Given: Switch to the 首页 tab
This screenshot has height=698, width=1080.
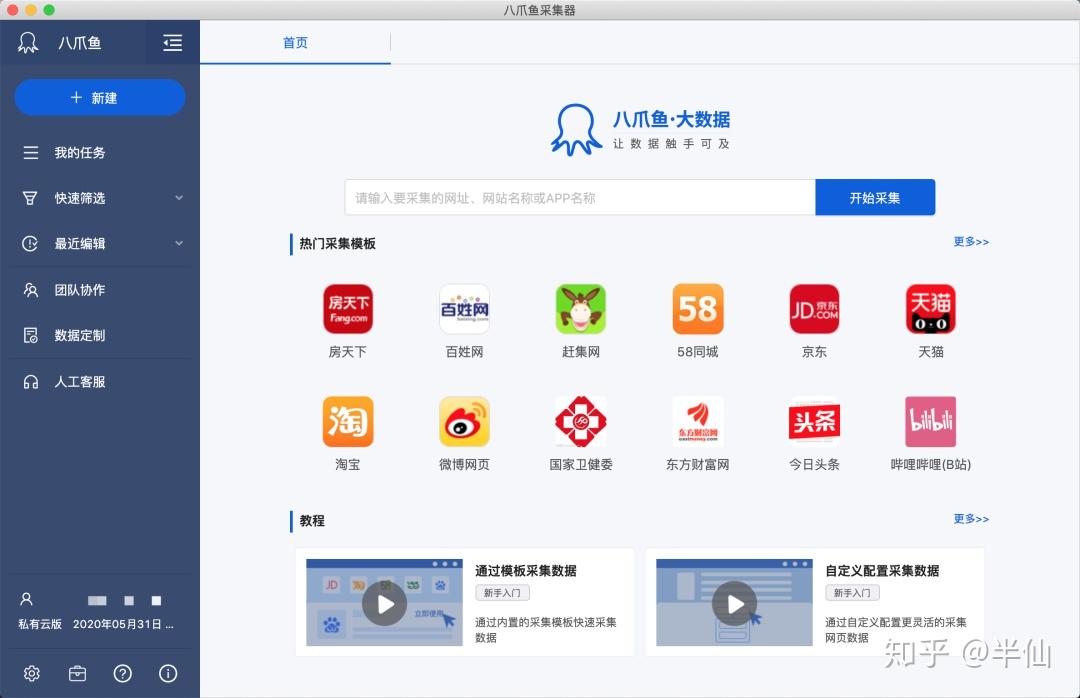Looking at the screenshot, I should [295, 43].
